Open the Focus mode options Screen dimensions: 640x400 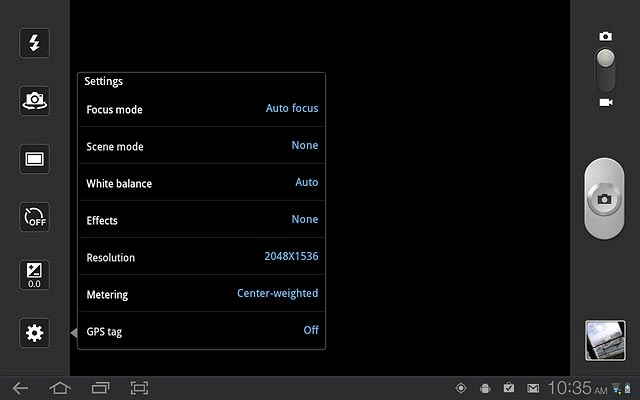201,109
